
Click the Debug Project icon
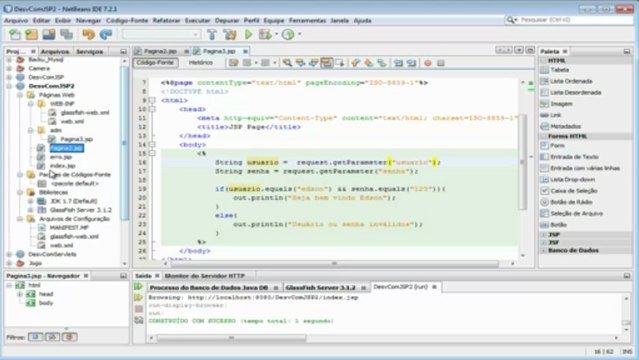coord(265,35)
